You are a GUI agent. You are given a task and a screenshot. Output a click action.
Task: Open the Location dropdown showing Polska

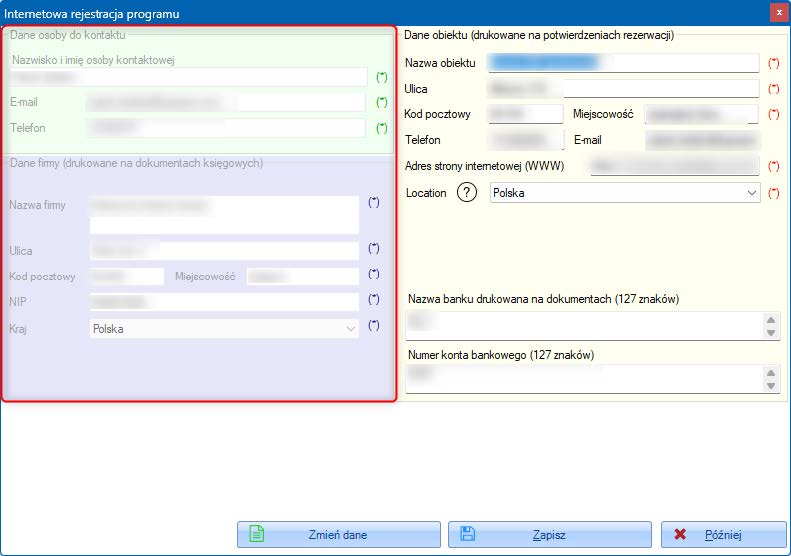click(x=625, y=193)
